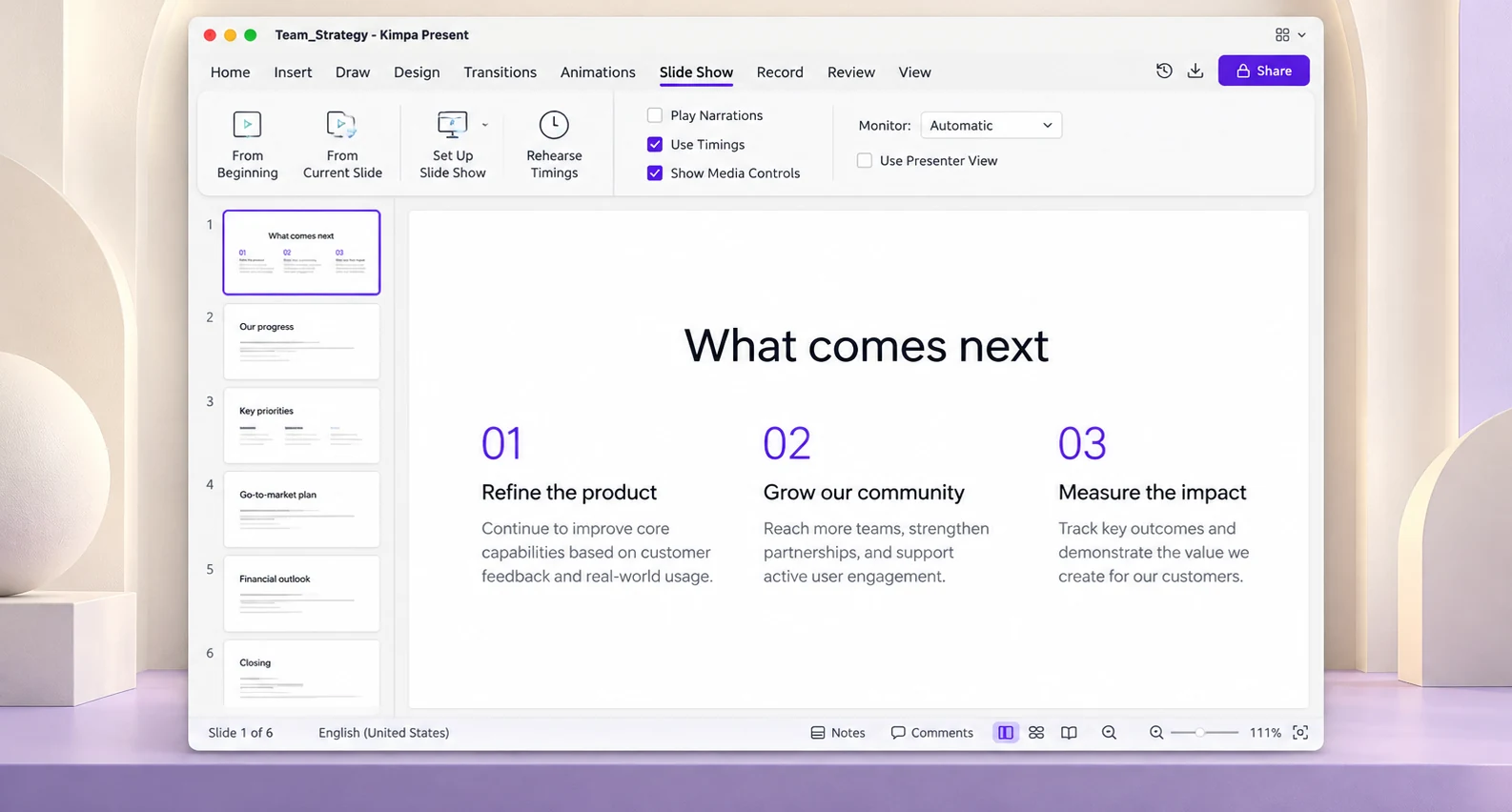Screen dimensions: 1512x812
Task: Uncheck the Use Timings checkbox
Action: click(x=655, y=145)
